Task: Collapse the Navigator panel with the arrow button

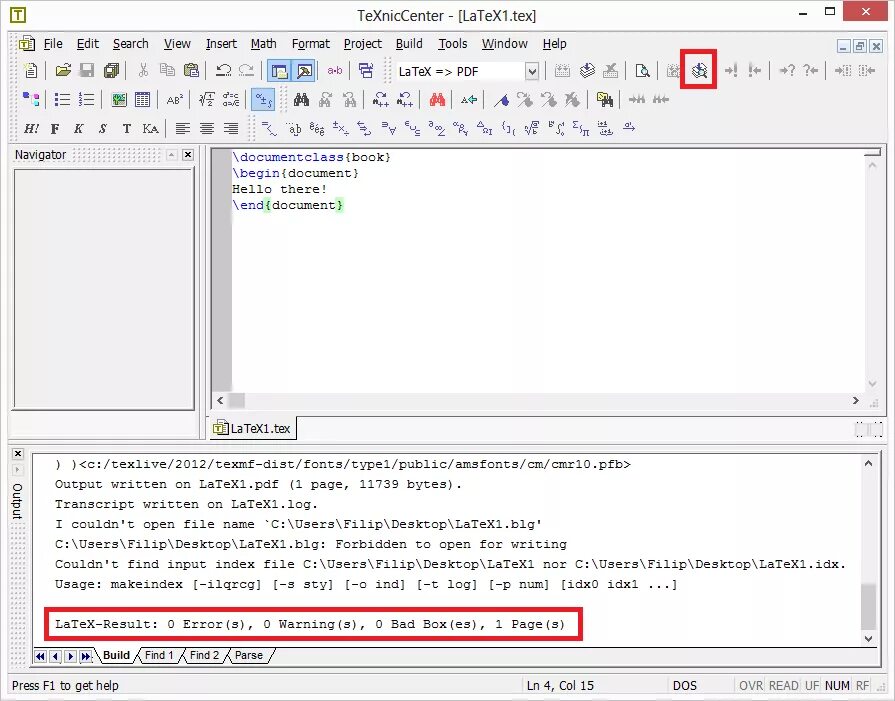Action: (x=172, y=155)
